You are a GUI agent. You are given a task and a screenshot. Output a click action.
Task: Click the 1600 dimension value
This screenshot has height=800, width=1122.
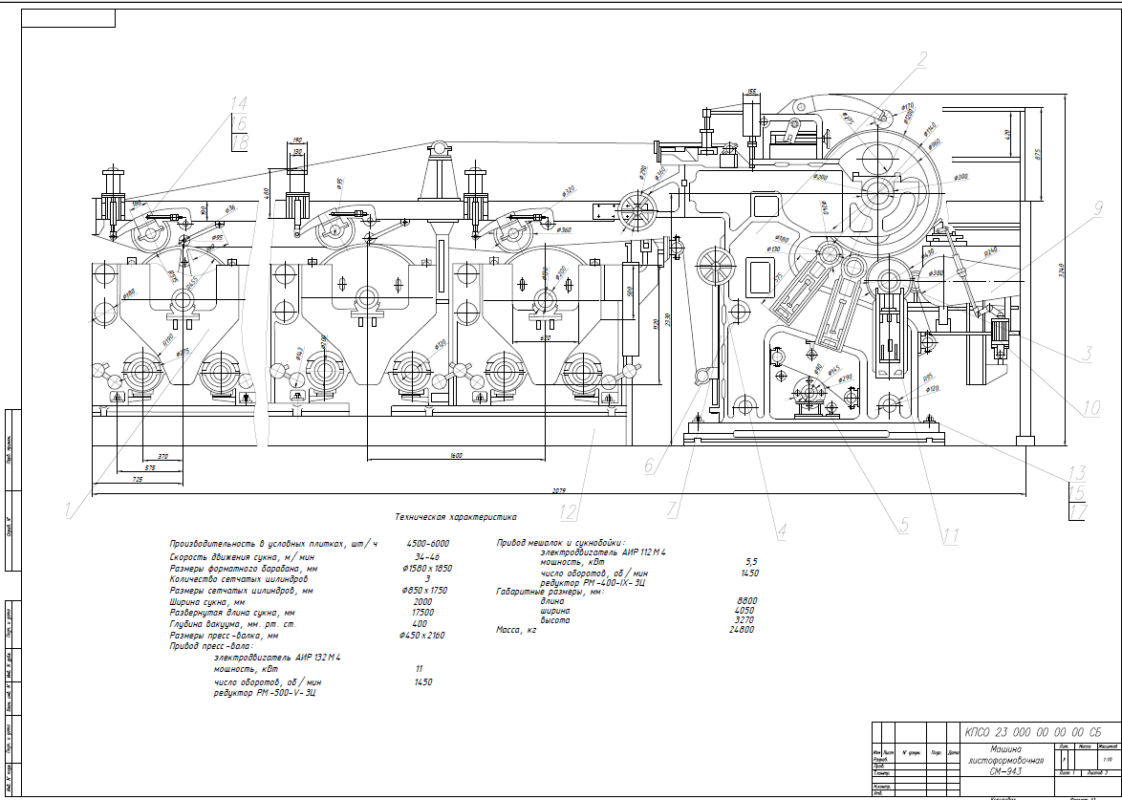tap(456, 455)
